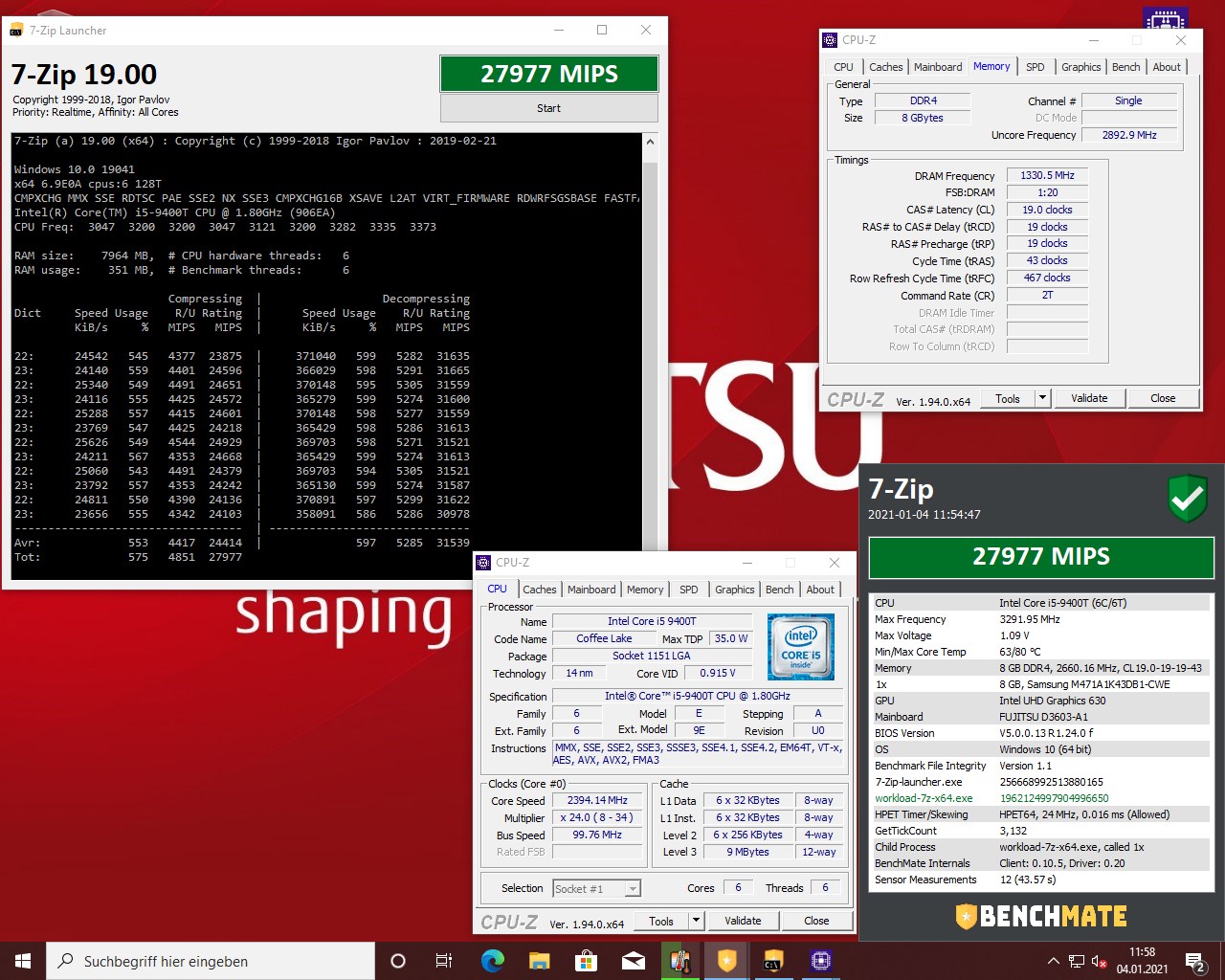Click DRAM Frequency value 1330.5 MHz
Screen dimensions: 1225x980
click(1047, 176)
